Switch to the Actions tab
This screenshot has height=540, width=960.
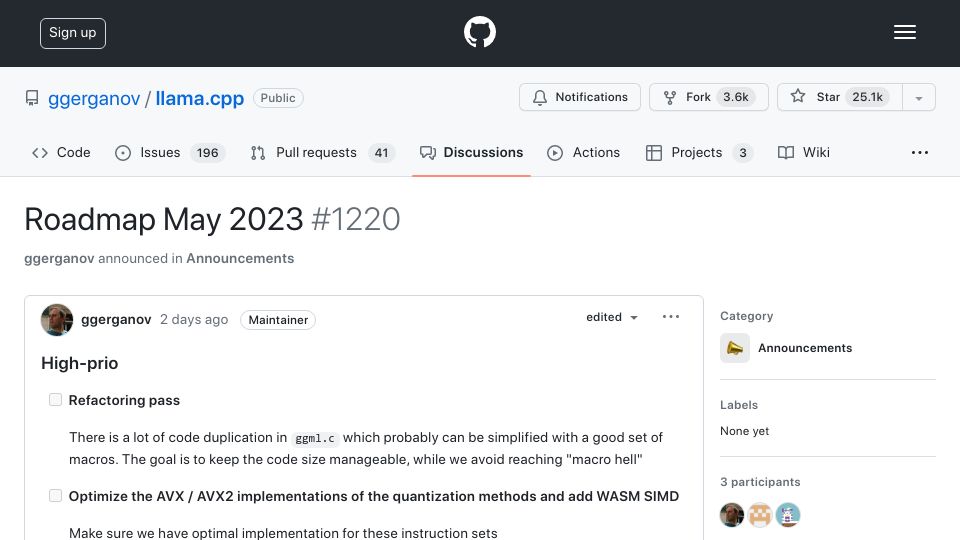[583, 152]
